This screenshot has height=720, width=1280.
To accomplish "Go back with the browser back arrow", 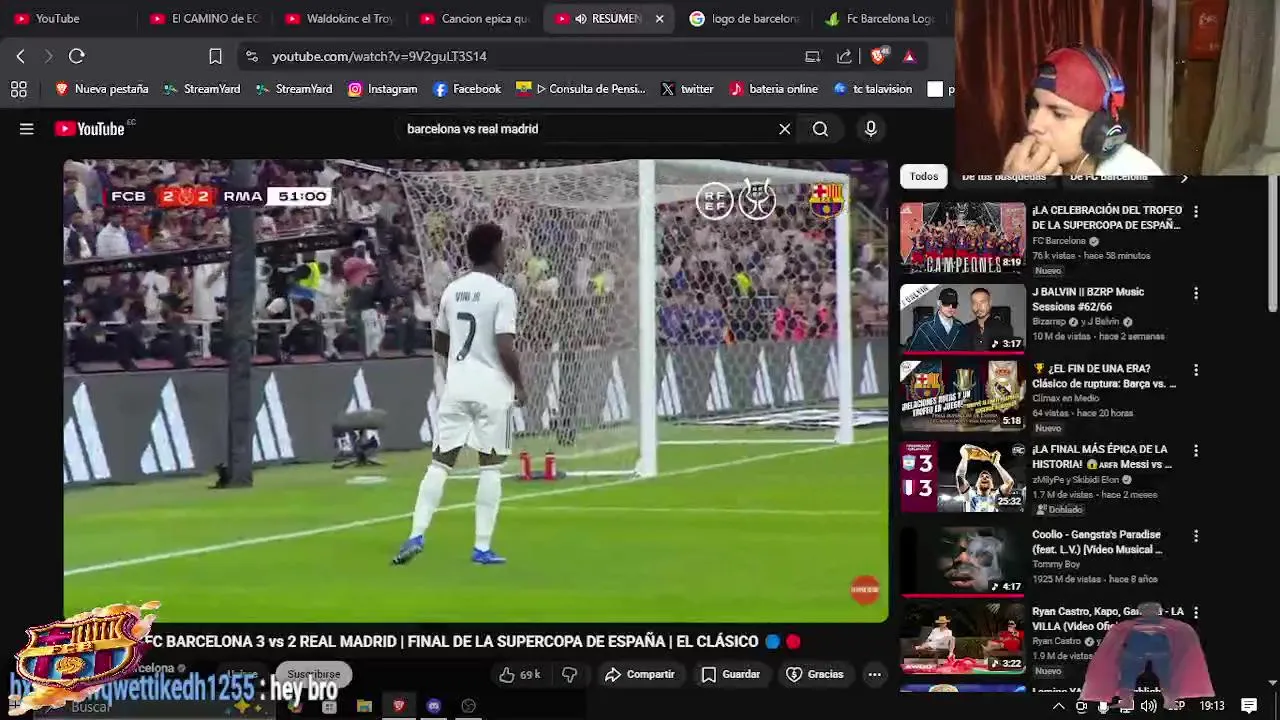I will [21, 57].
